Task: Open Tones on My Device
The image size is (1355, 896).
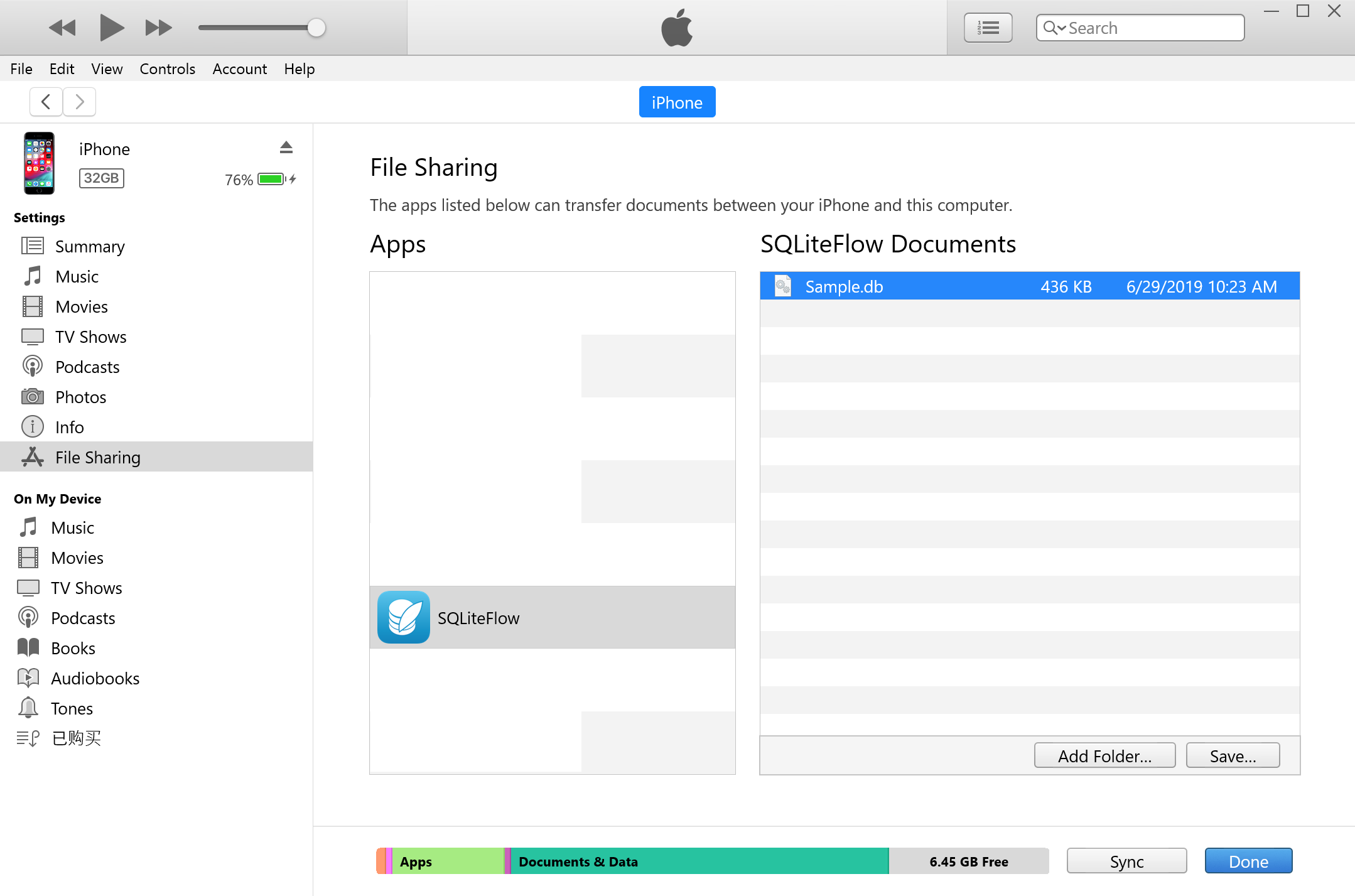Action: point(72,708)
